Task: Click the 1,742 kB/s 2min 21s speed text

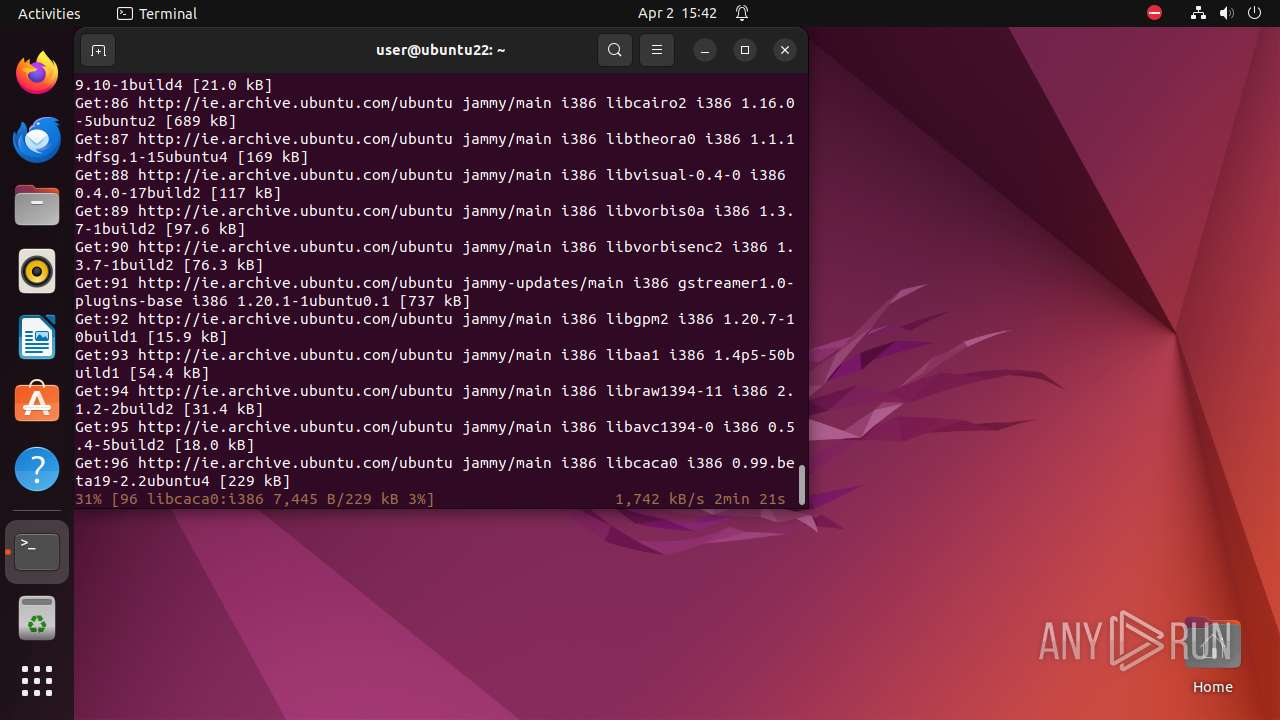Action: click(700, 499)
